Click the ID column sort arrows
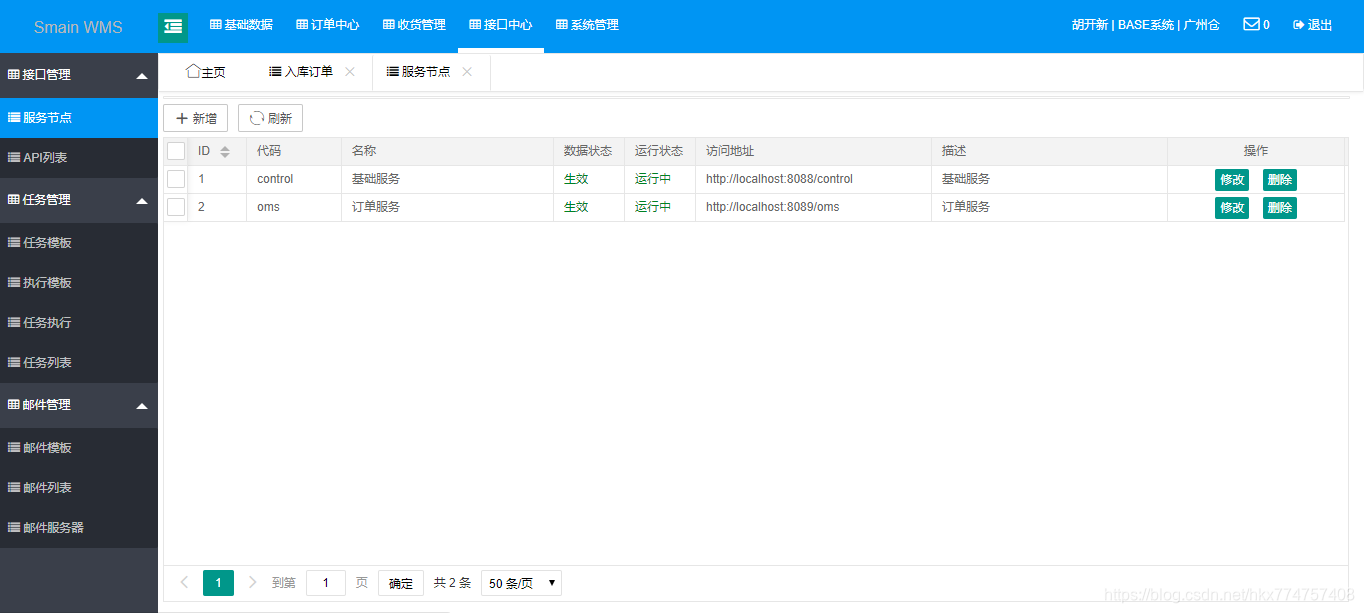Viewport: 1364px width, 613px height. pos(225,151)
